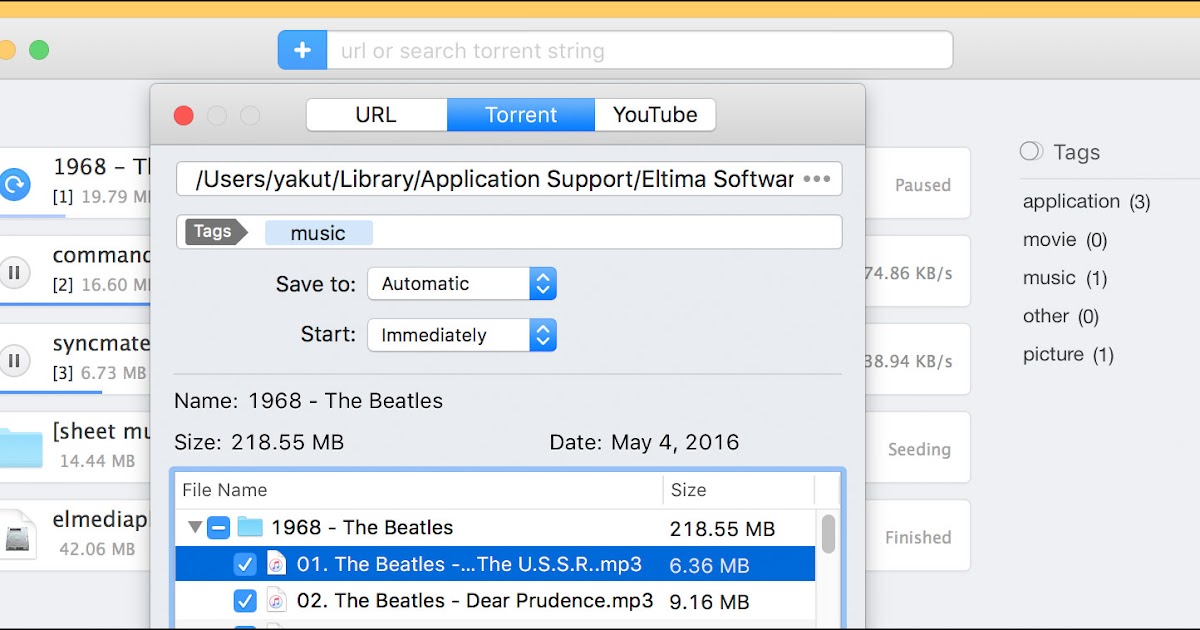The image size is (1200, 630).
Task: Filter by other (0) tag
Action: click(1061, 315)
